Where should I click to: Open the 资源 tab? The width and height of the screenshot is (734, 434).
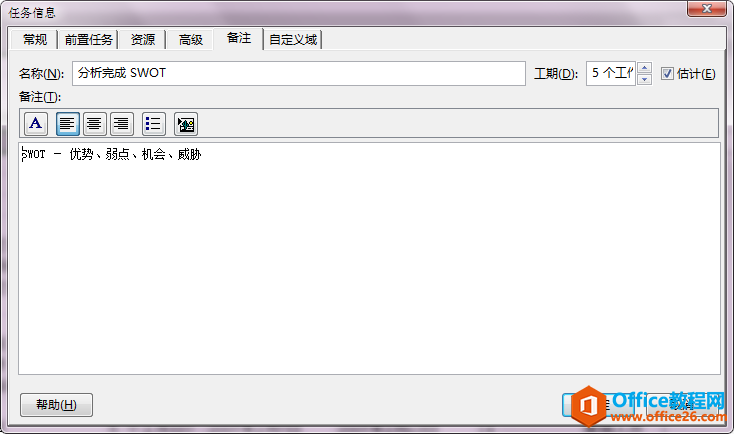tap(142, 40)
